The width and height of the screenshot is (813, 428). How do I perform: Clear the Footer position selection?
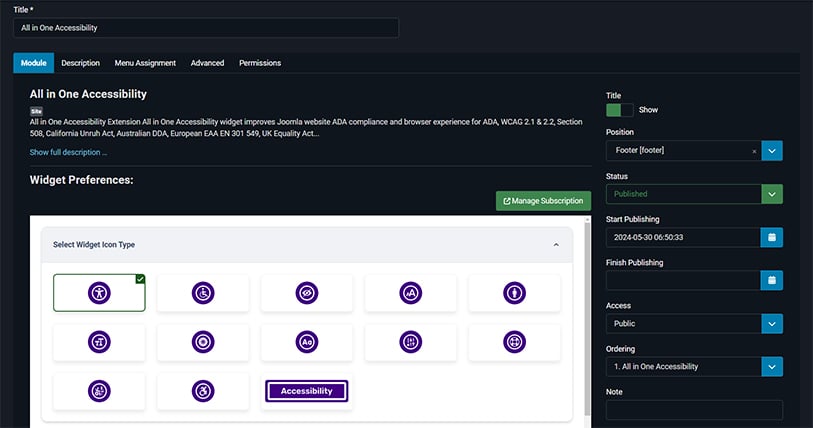[x=754, y=151]
